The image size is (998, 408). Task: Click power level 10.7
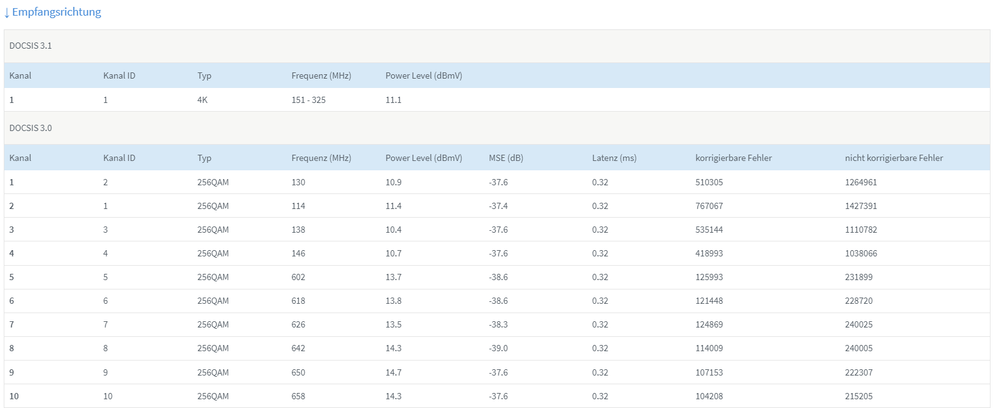coord(393,253)
